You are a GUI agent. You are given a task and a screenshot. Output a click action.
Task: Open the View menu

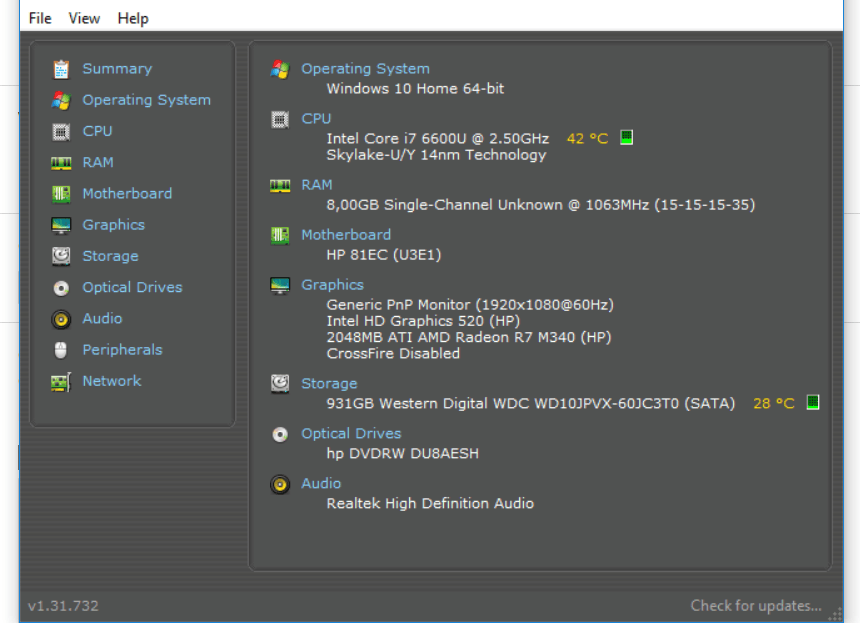click(84, 18)
